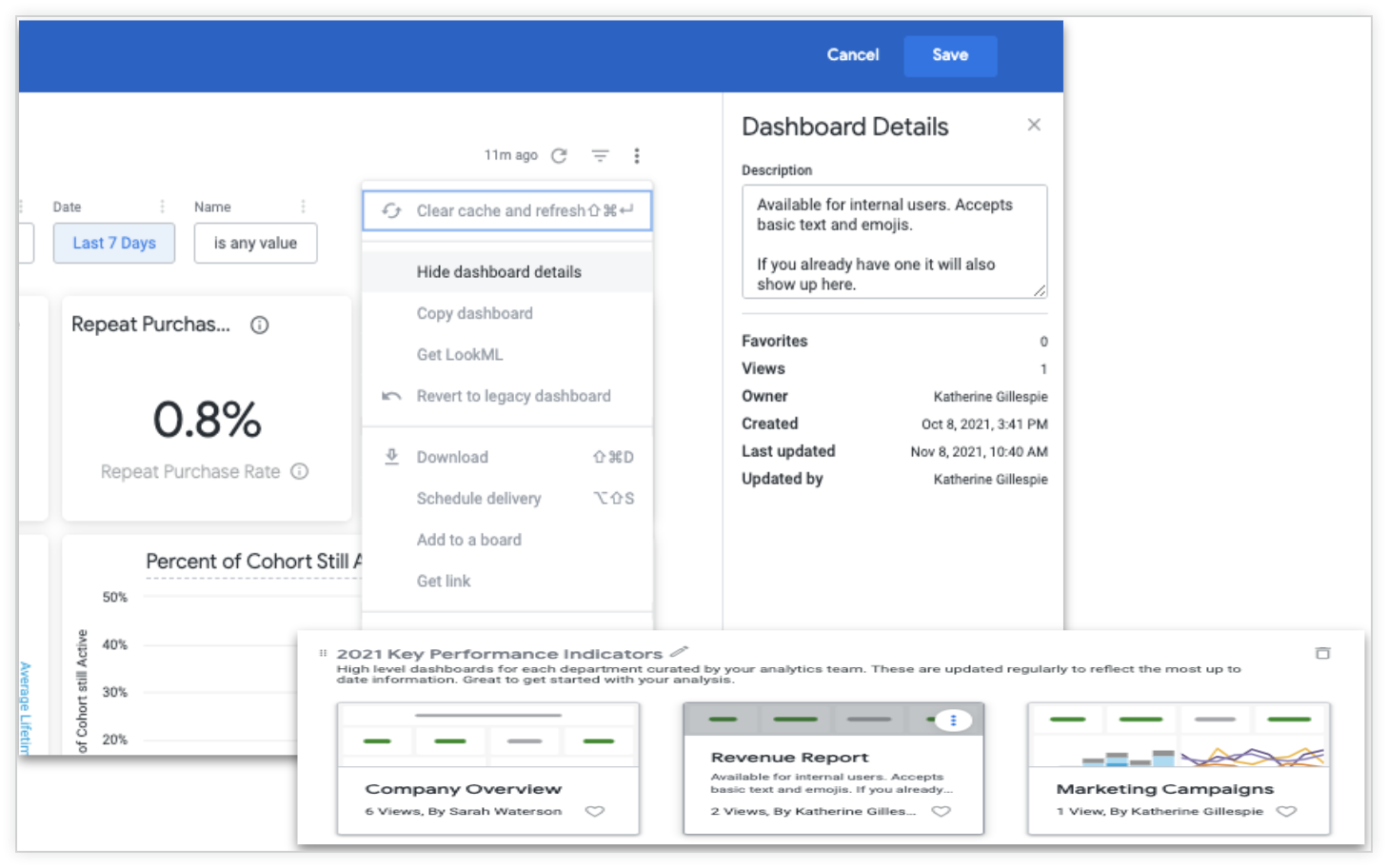Open the Date filter options menu
This screenshot has height=868, width=1388.
162,207
